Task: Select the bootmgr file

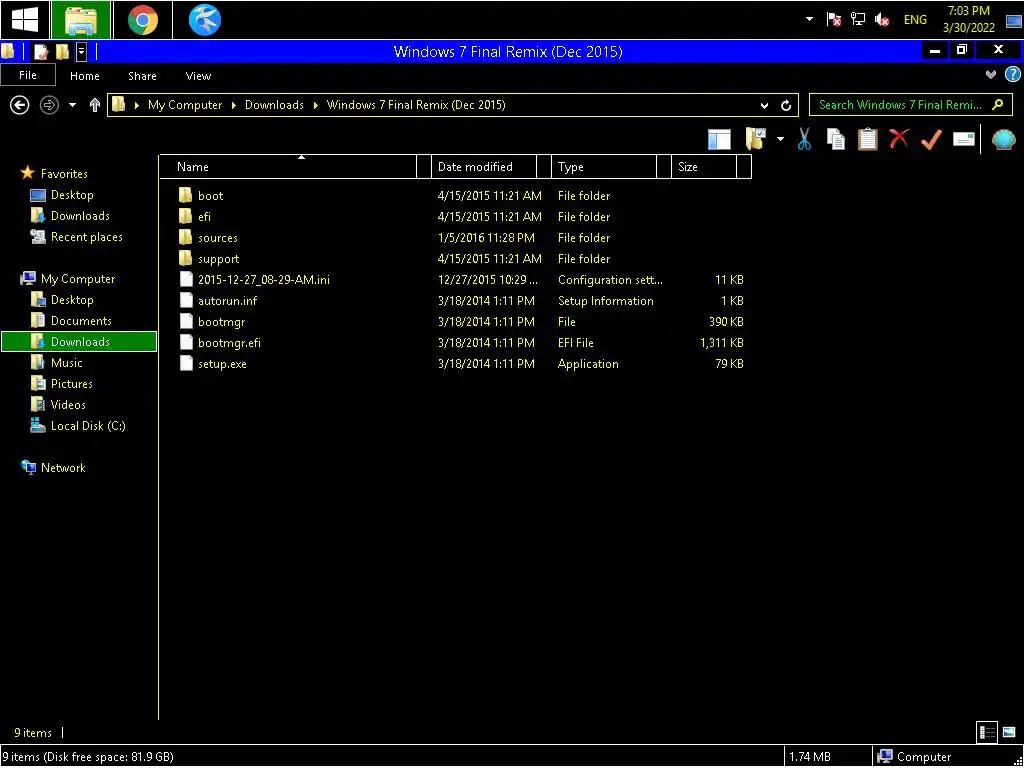Action: [x=221, y=321]
